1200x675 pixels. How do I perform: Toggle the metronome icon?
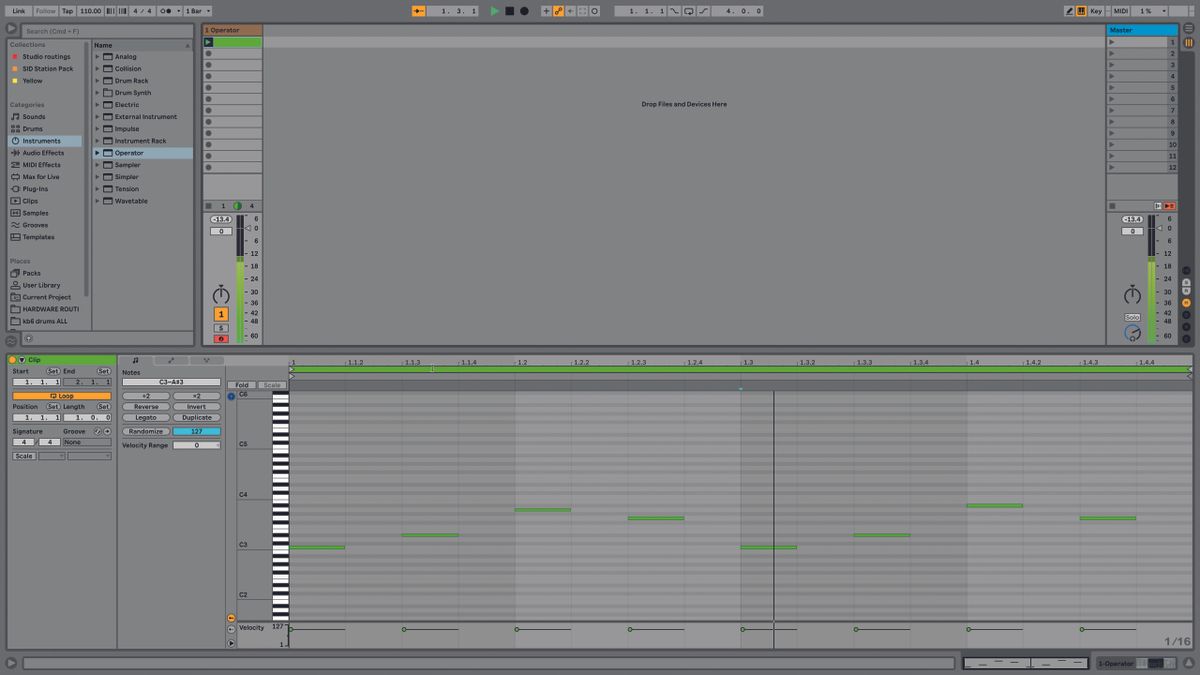click(170, 11)
